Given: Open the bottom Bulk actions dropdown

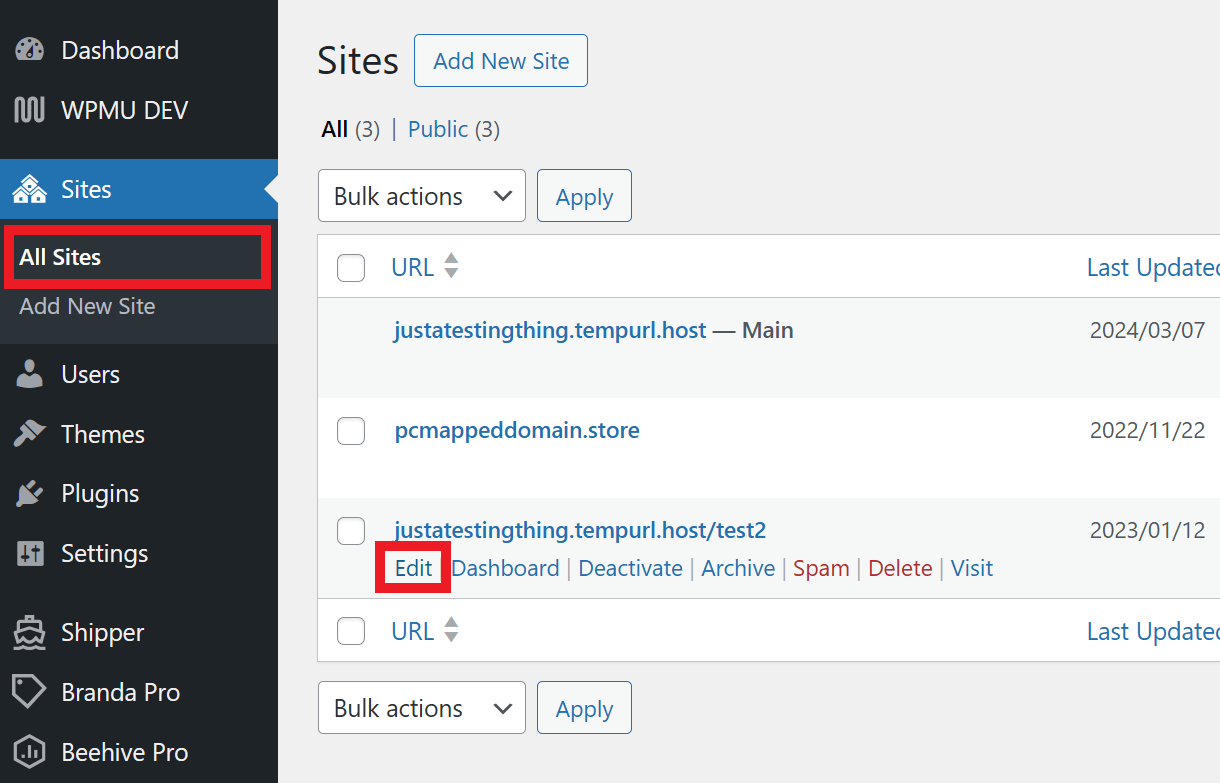Looking at the screenshot, I should click(x=422, y=708).
